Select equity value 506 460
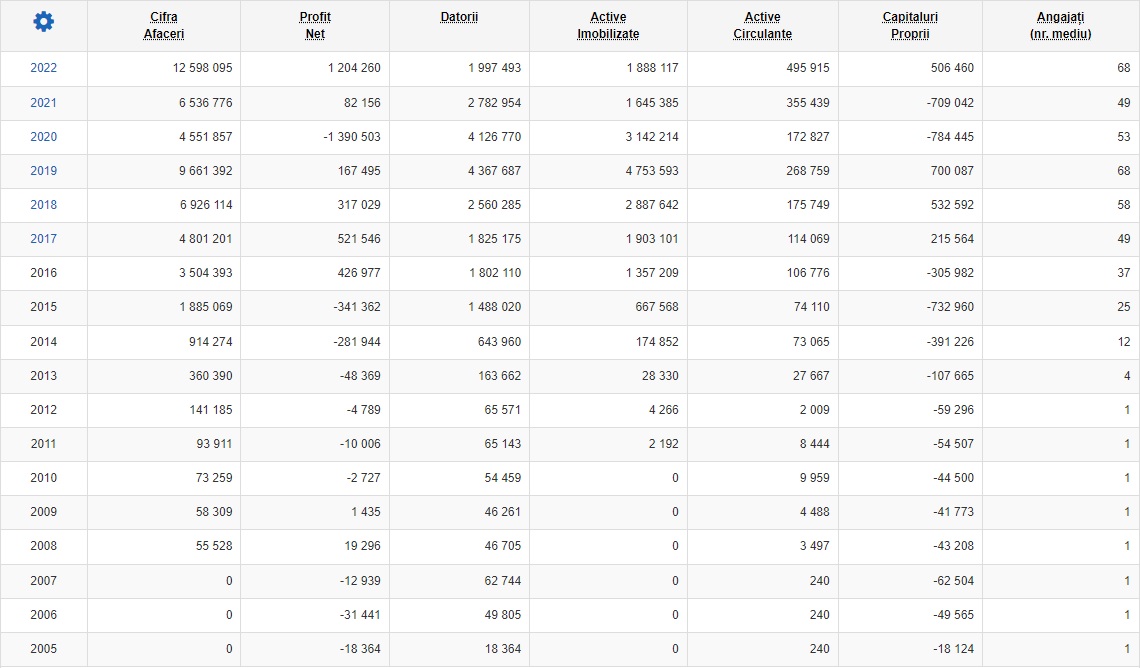This screenshot has height=668, width=1140. pos(952,68)
